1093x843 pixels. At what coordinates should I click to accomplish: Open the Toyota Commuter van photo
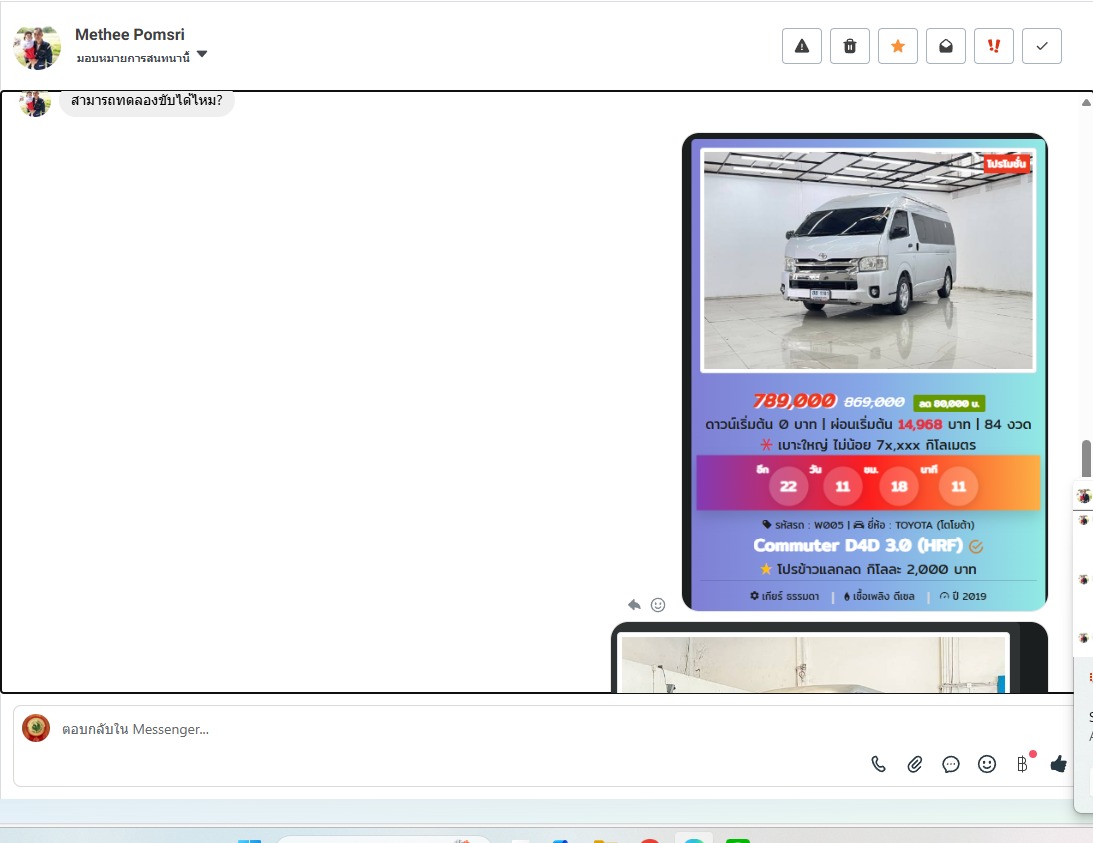tap(867, 260)
